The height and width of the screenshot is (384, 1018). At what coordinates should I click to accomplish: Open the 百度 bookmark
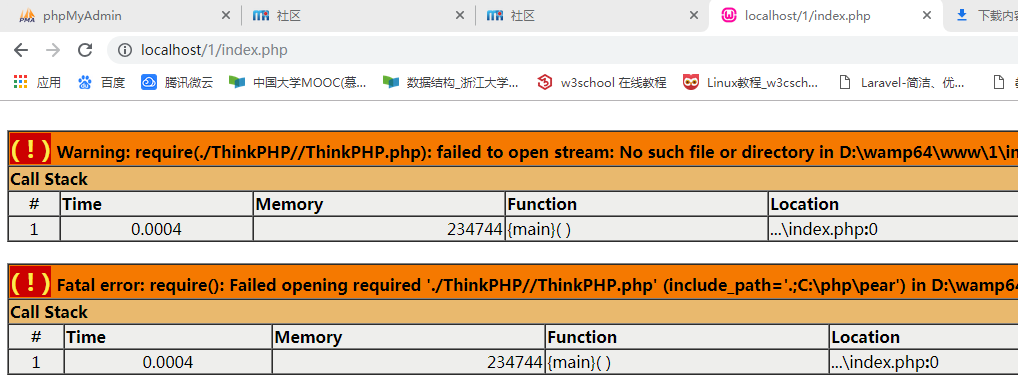point(101,82)
